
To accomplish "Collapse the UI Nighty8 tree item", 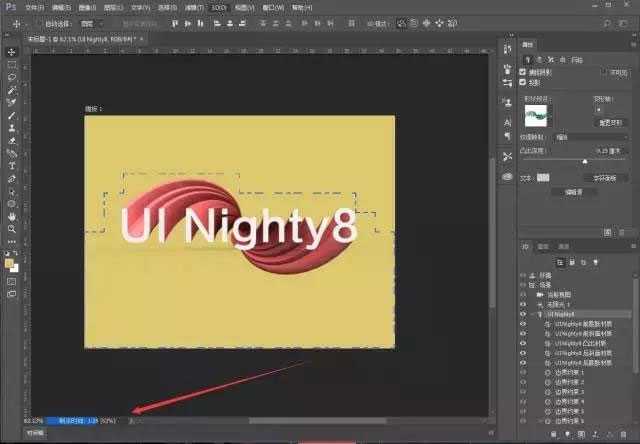I will (x=539, y=314).
